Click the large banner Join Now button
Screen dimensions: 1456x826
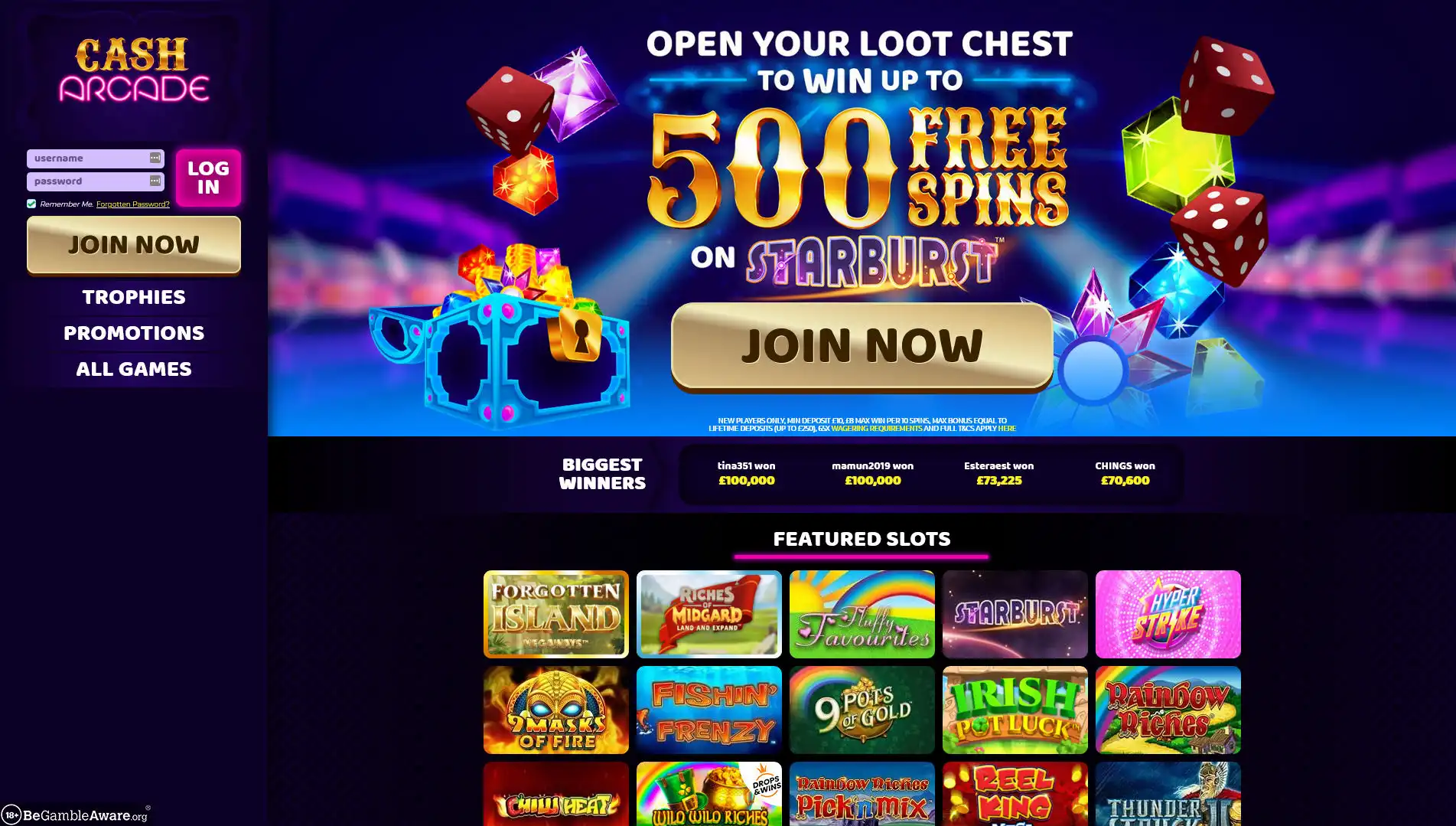(x=862, y=345)
